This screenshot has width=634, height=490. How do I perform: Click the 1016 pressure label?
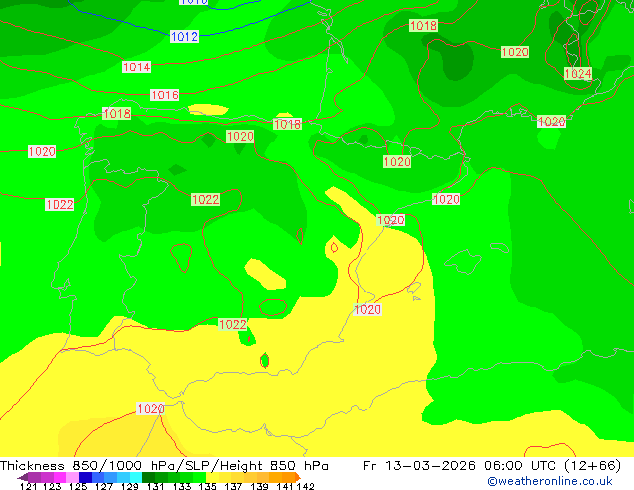point(165,95)
